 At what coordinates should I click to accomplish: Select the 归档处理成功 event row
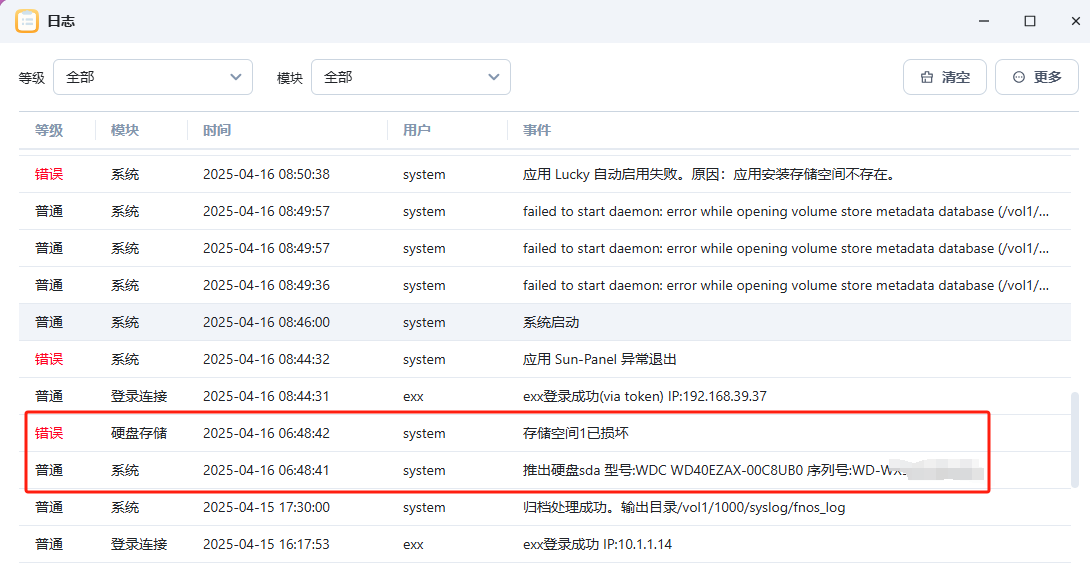click(x=544, y=507)
